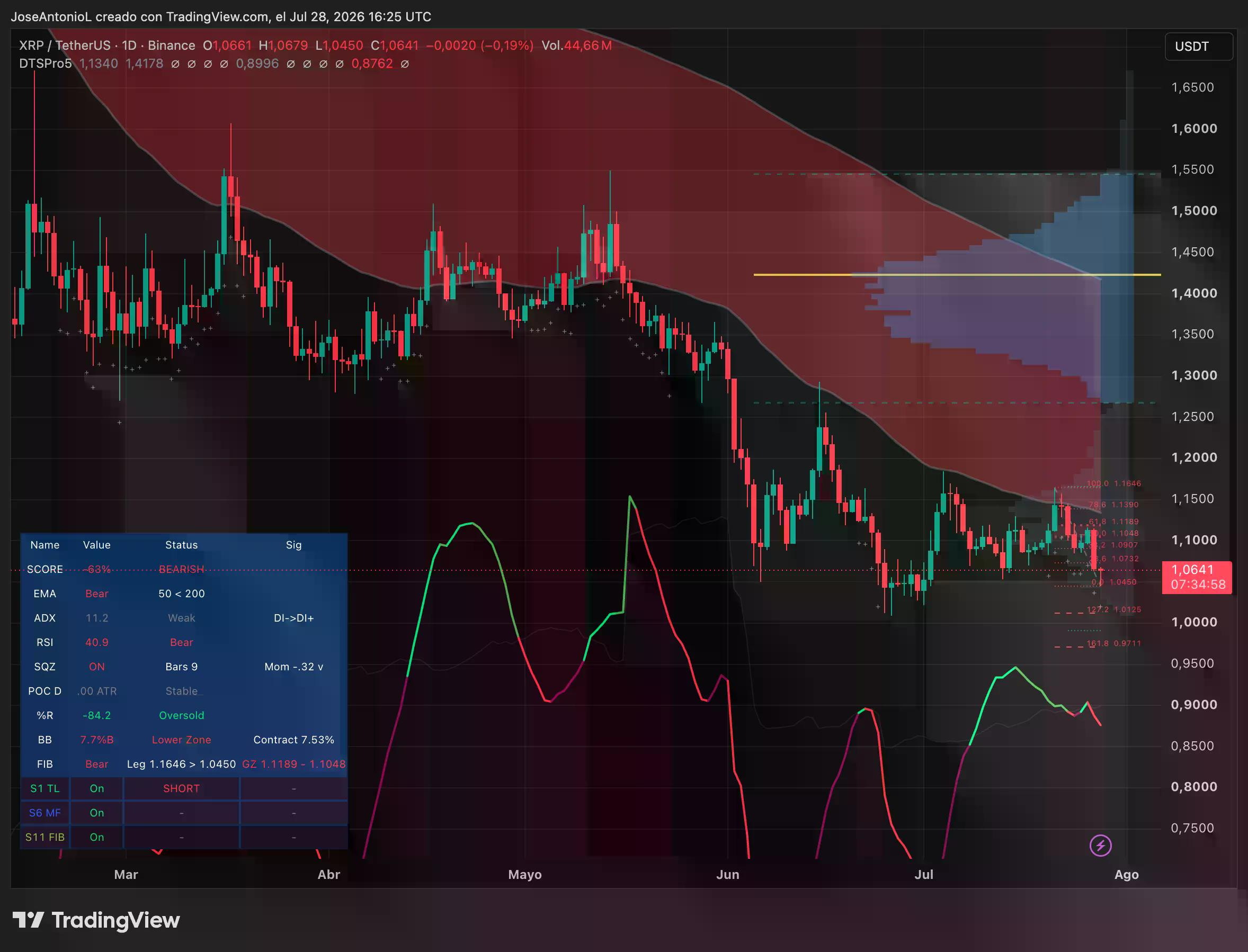This screenshot has width=1248, height=952.
Task: Click the current price label 1,0641
Action: (1197, 577)
